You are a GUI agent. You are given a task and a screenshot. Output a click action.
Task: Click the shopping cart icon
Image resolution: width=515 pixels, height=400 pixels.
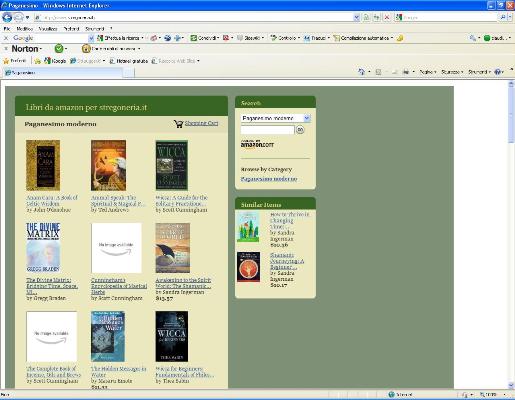coord(179,124)
